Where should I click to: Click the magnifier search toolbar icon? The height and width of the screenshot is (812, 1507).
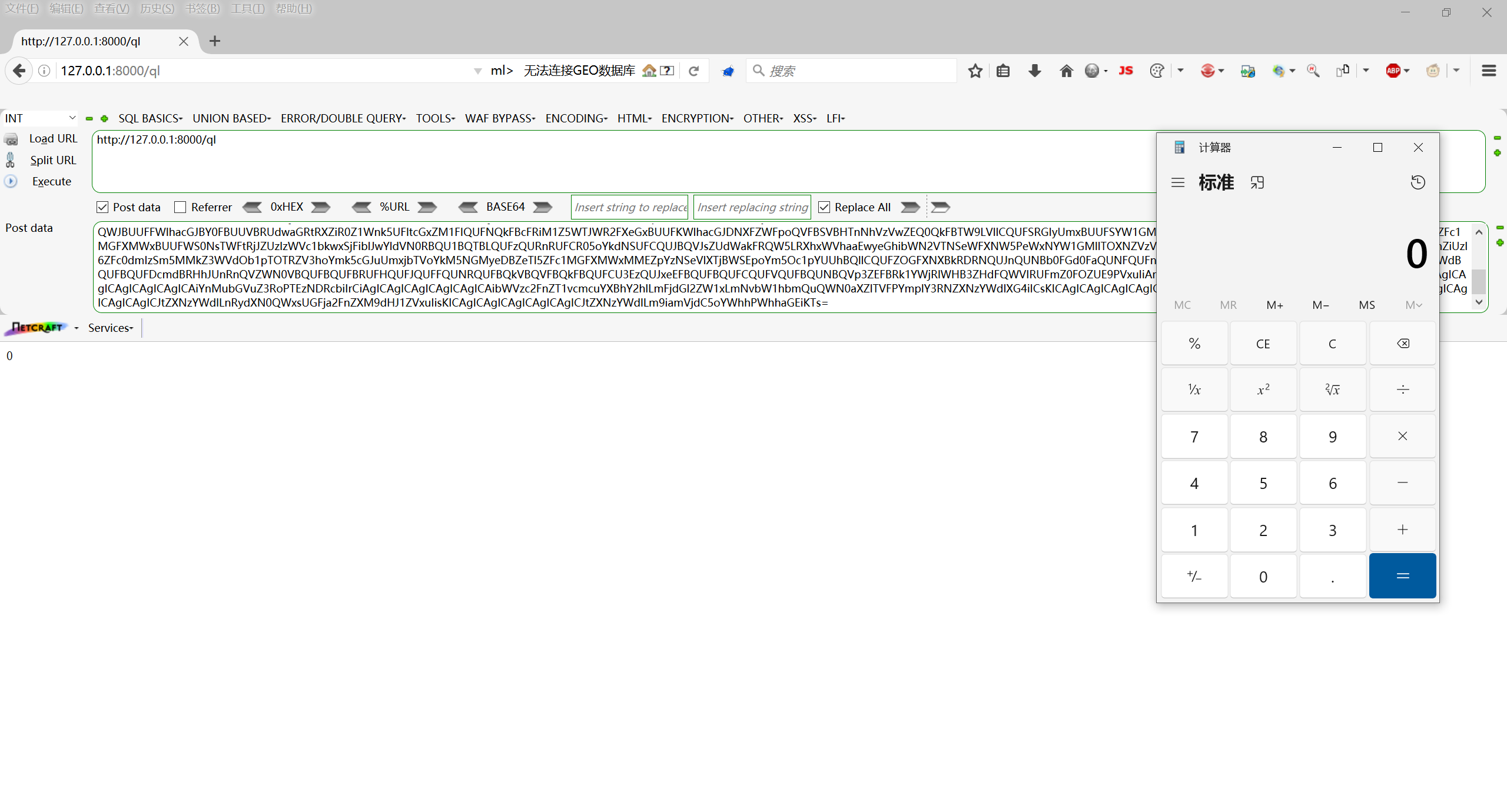point(1313,71)
